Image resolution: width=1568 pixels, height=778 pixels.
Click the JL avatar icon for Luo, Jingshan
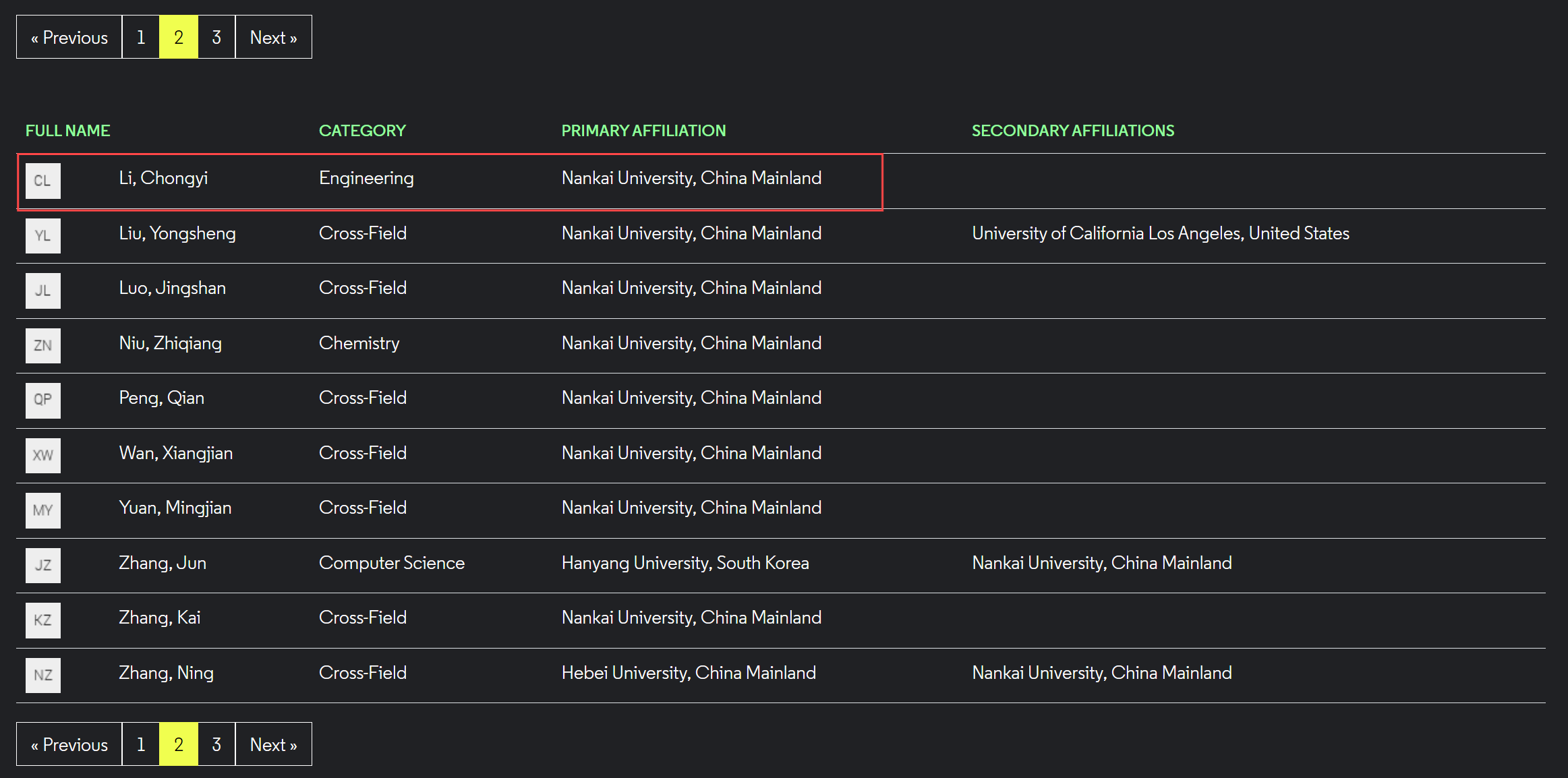[x=42, y=291]
